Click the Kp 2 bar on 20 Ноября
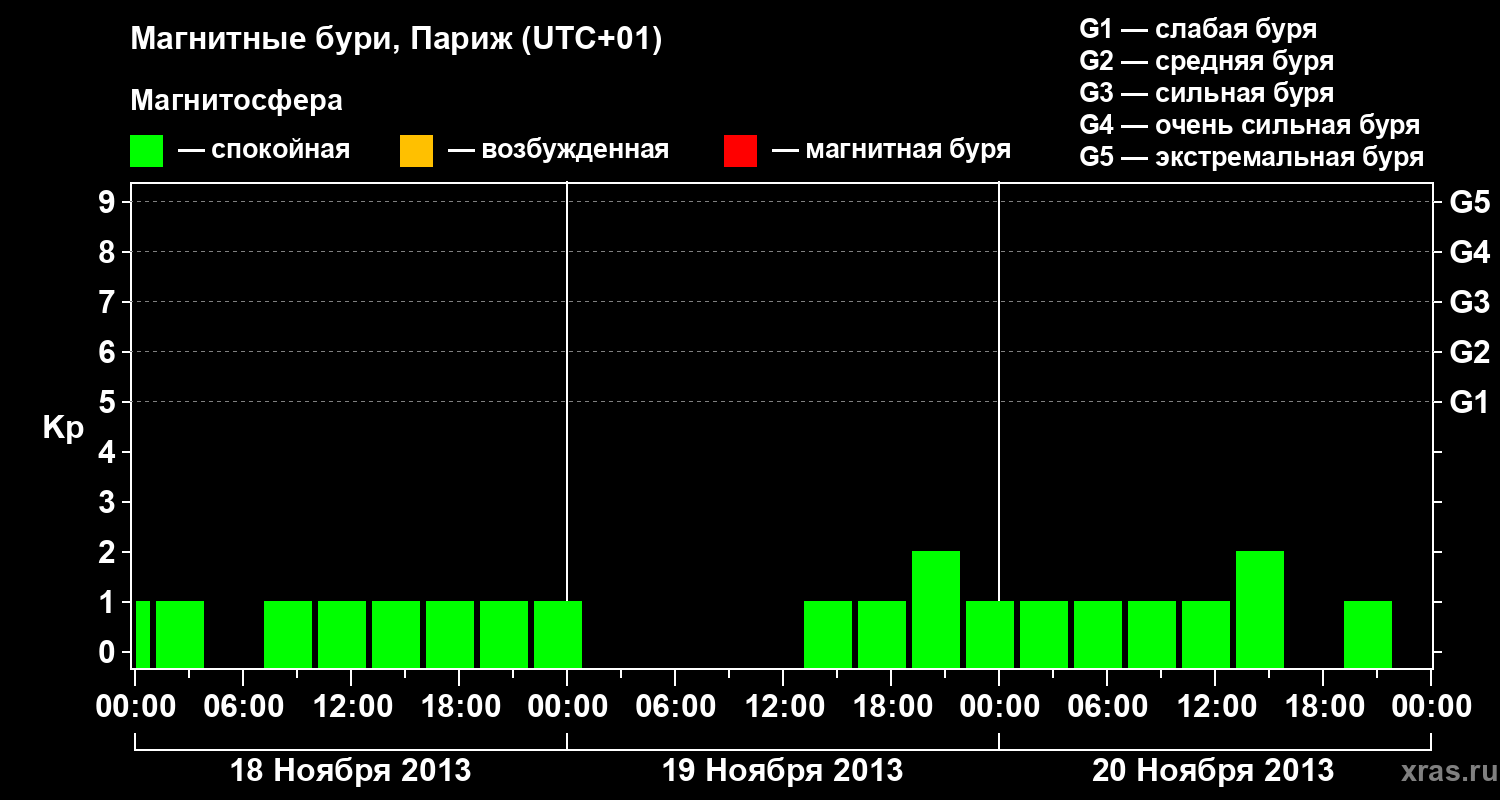 click(1260, 609)
